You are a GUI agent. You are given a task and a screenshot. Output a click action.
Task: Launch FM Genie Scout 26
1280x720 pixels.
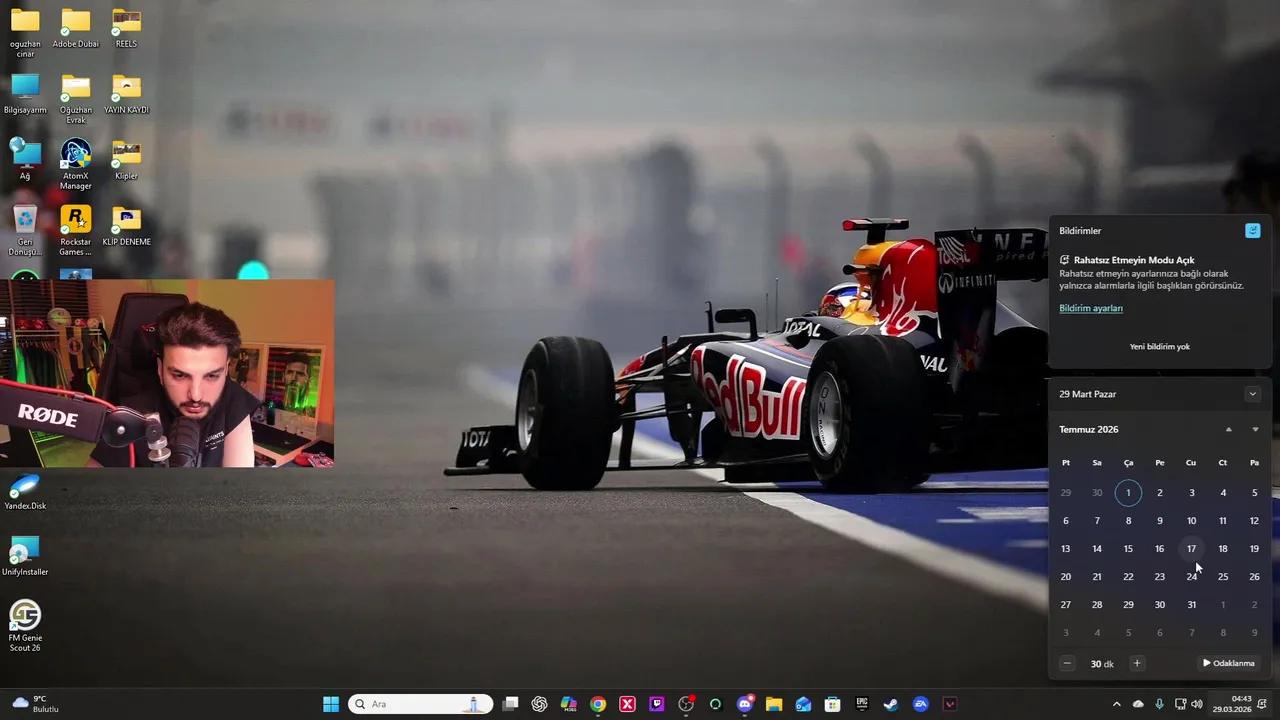point(25,626)
